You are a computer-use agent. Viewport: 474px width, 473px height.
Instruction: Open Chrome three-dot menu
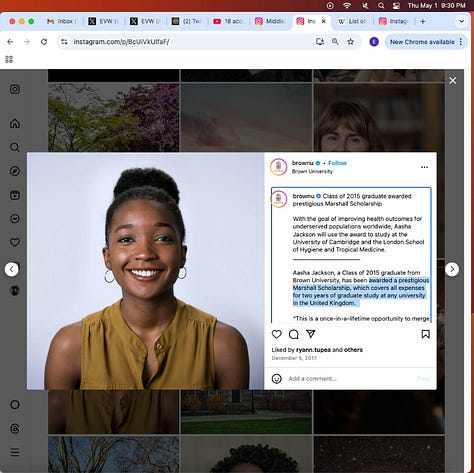461,42
